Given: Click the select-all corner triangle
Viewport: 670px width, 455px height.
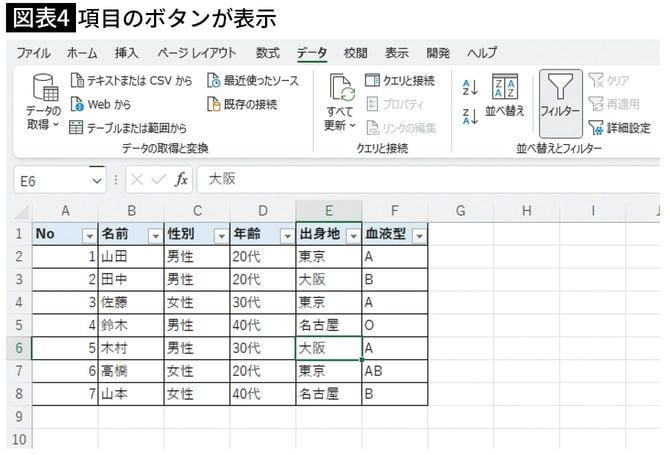Looking at the screenshot, I should tap(21, 212).
